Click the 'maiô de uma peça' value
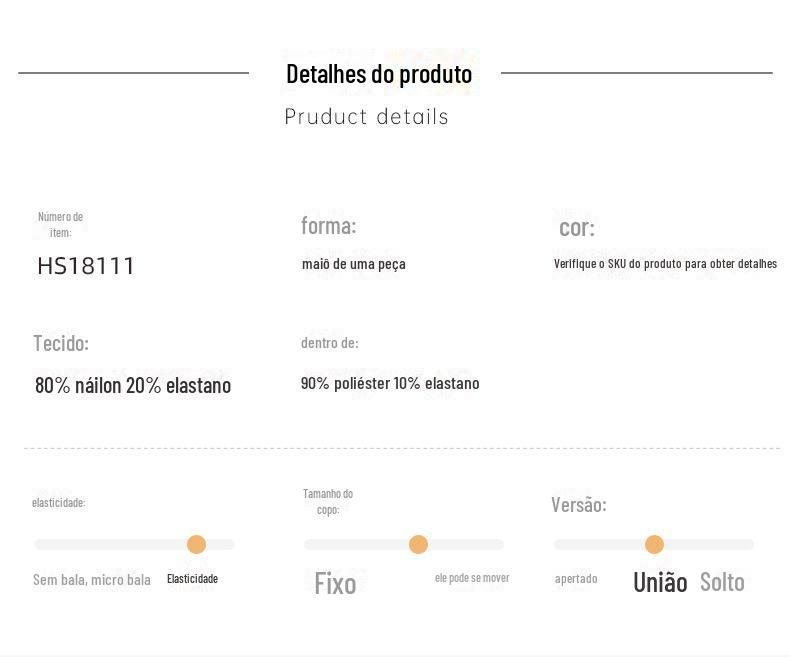The image size is (790, 657). coord(354,264)
